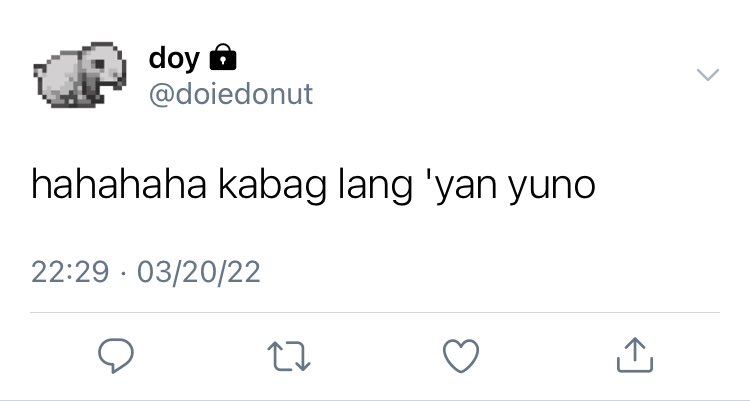Like the tweet with the heart icon
This screenshot has height=401, width=750.
[461, 356]
